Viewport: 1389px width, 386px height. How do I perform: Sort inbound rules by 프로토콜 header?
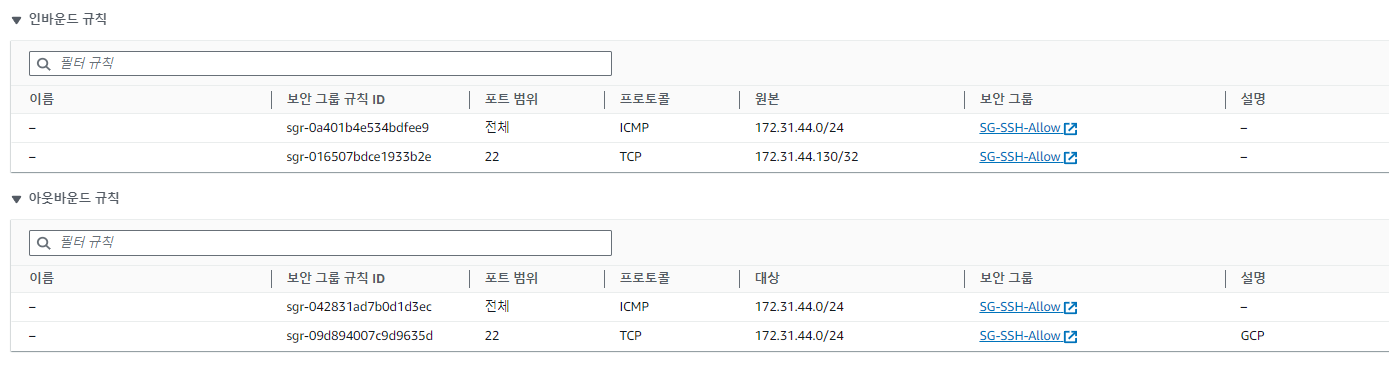tap(644, 99)
